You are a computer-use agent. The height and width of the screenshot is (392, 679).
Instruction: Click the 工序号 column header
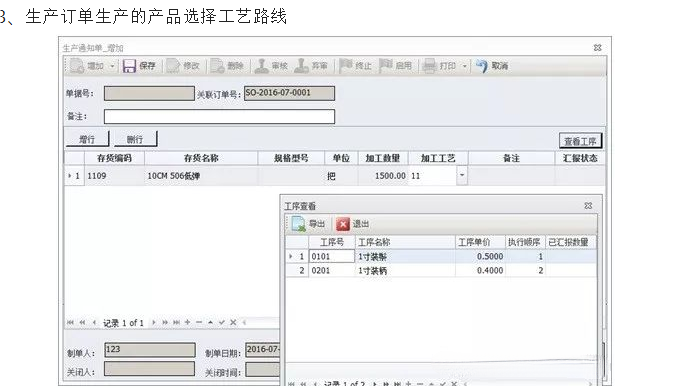pyautogui.click(x=332, y=242)
